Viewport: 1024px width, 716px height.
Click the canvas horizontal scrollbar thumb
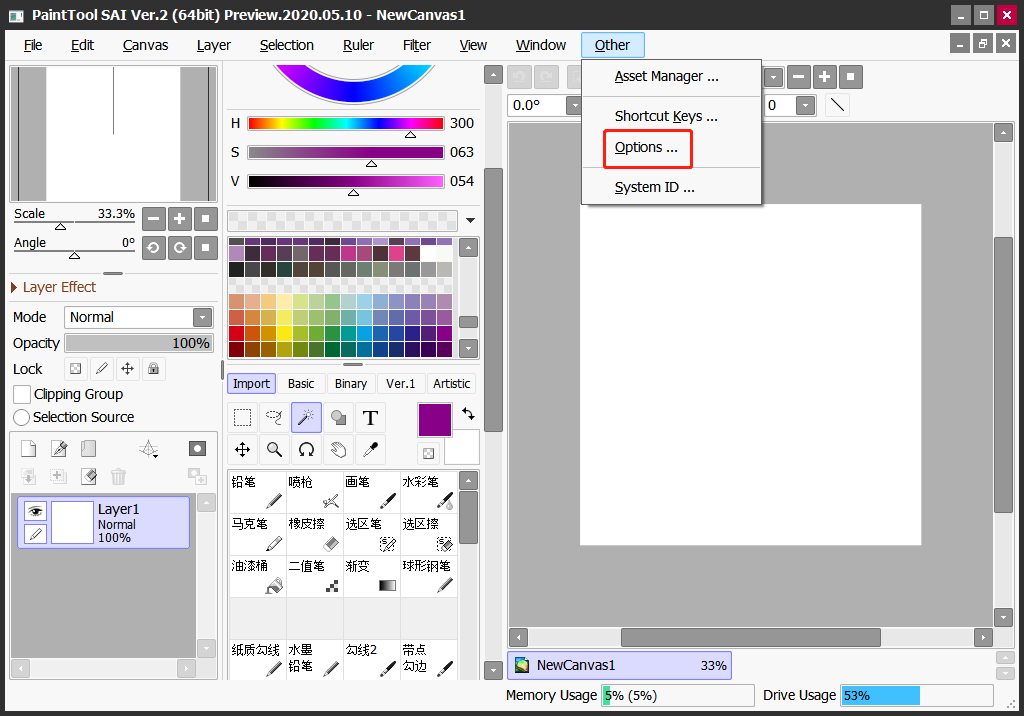coord(750,637)
